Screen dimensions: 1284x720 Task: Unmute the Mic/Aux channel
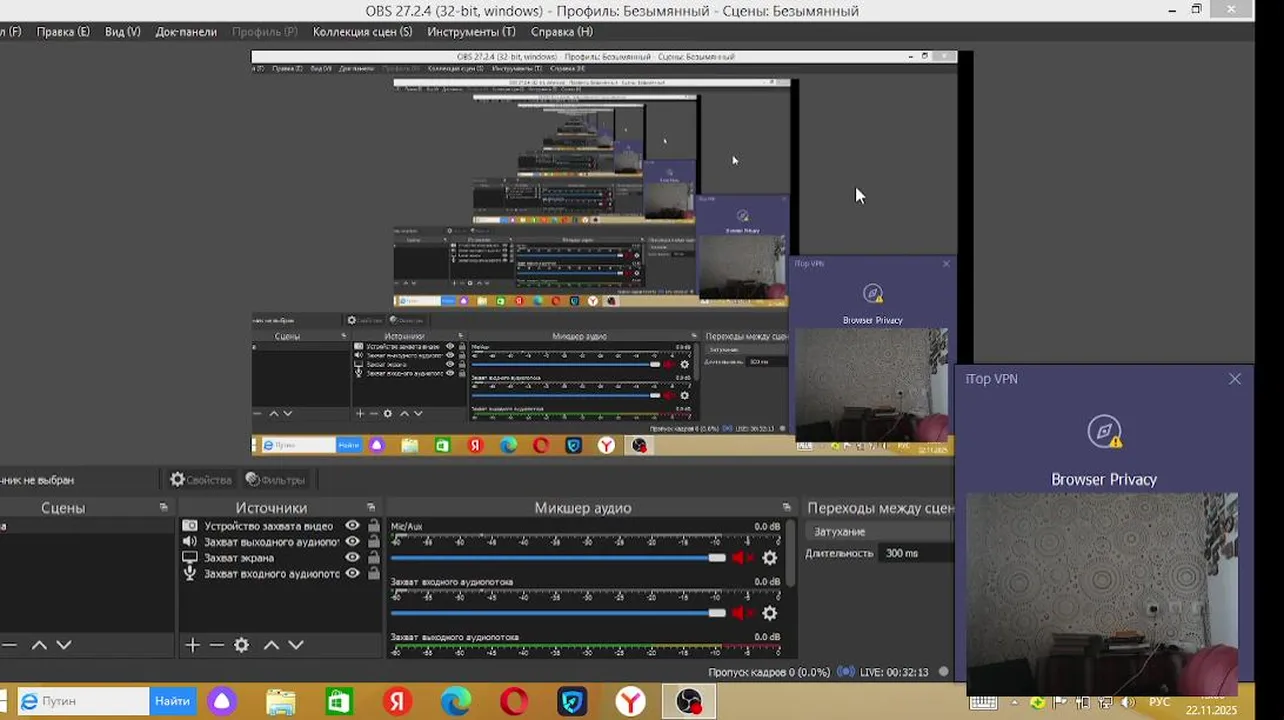(742, 558)
